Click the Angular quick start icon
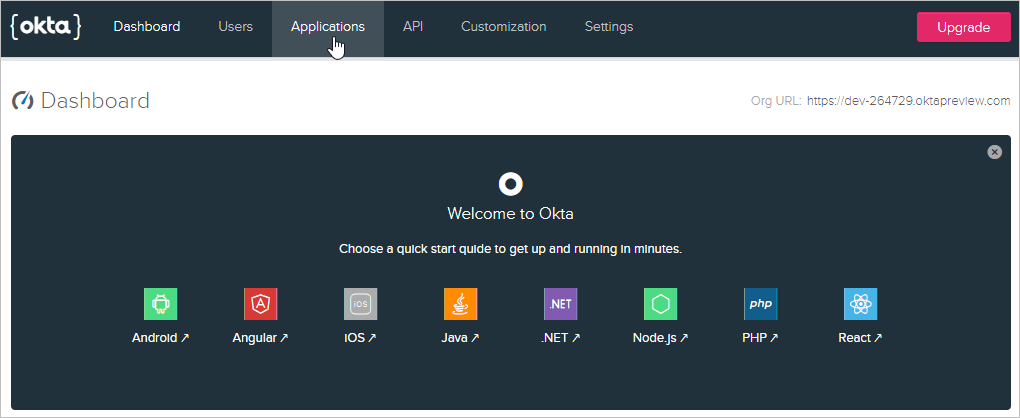The width and height of the screenshot is (1020, 418). (x=261, y=304)
